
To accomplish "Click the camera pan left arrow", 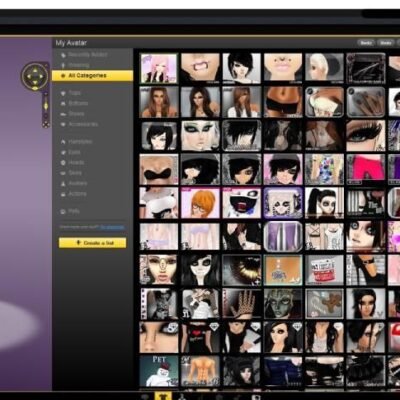I will point(29,76).
